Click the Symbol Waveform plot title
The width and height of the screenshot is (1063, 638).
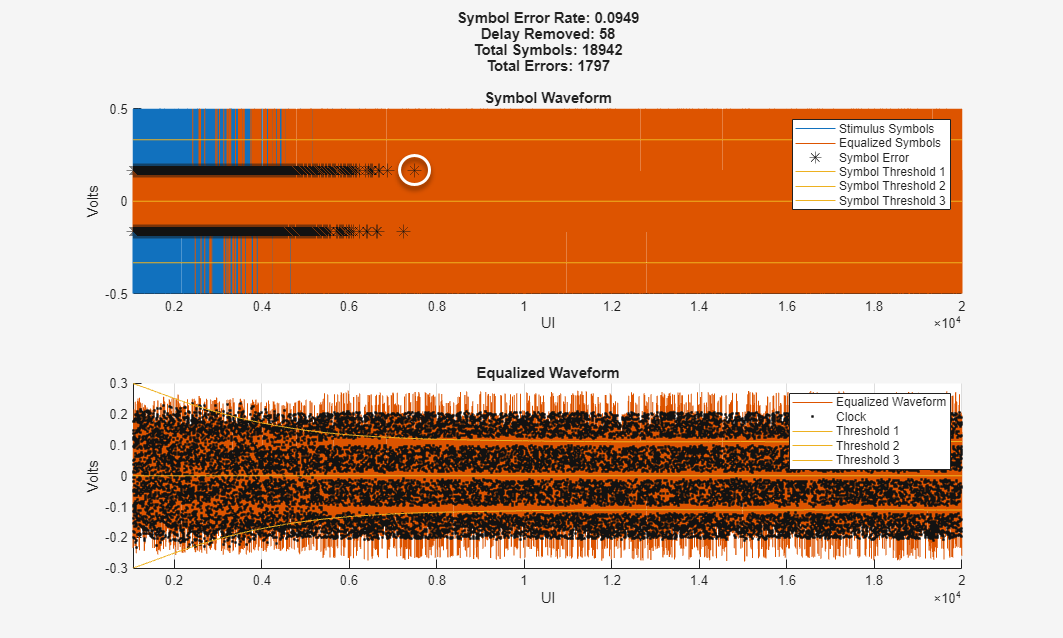tap(548, 98)
